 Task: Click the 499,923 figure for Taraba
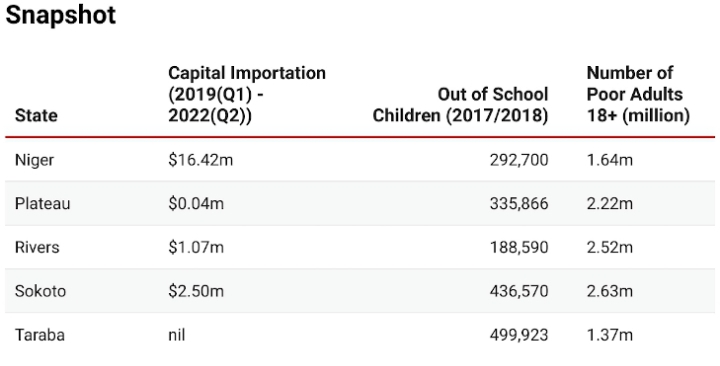pyautogui.click(x=519, y=335)
